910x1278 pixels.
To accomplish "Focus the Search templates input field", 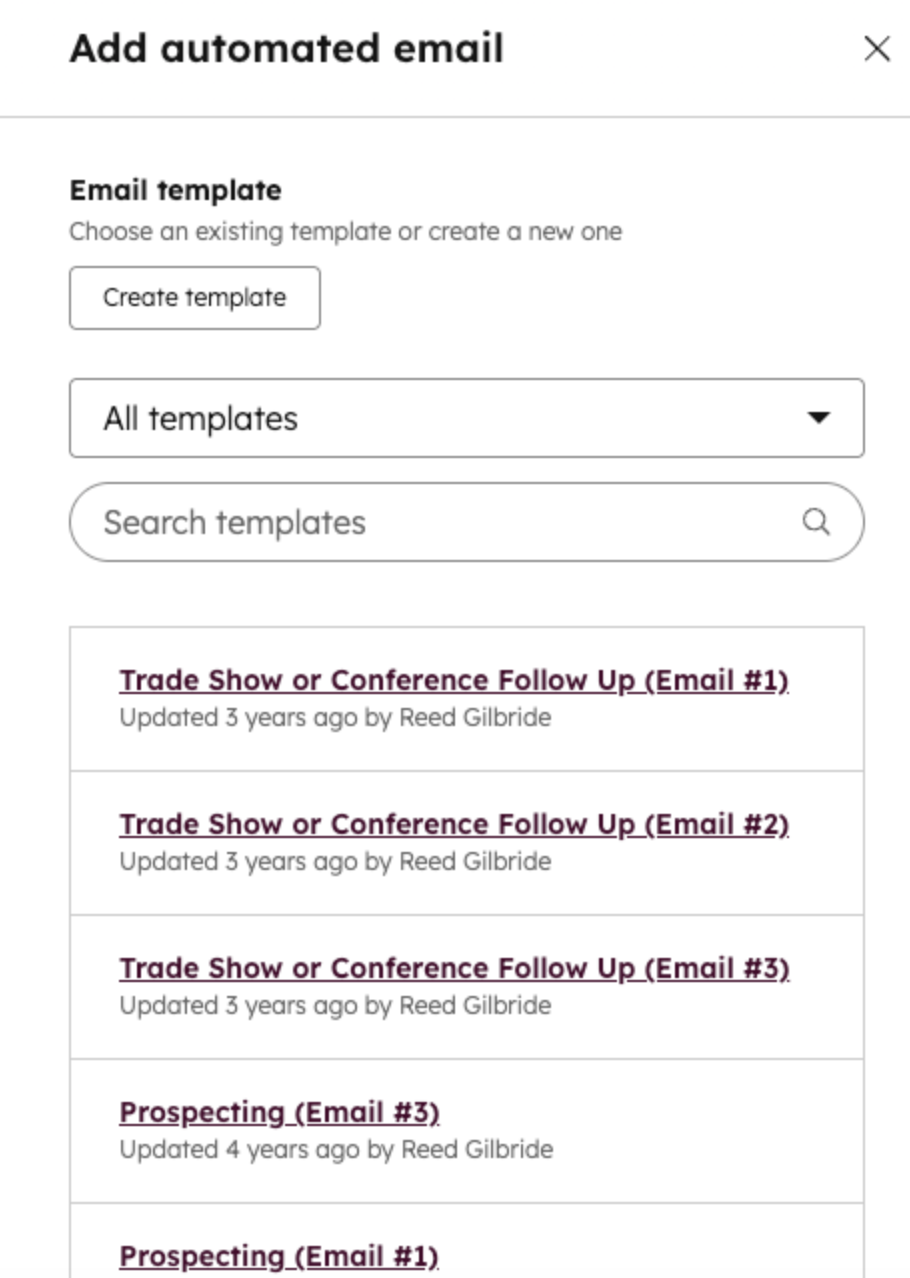I will 440,522.
